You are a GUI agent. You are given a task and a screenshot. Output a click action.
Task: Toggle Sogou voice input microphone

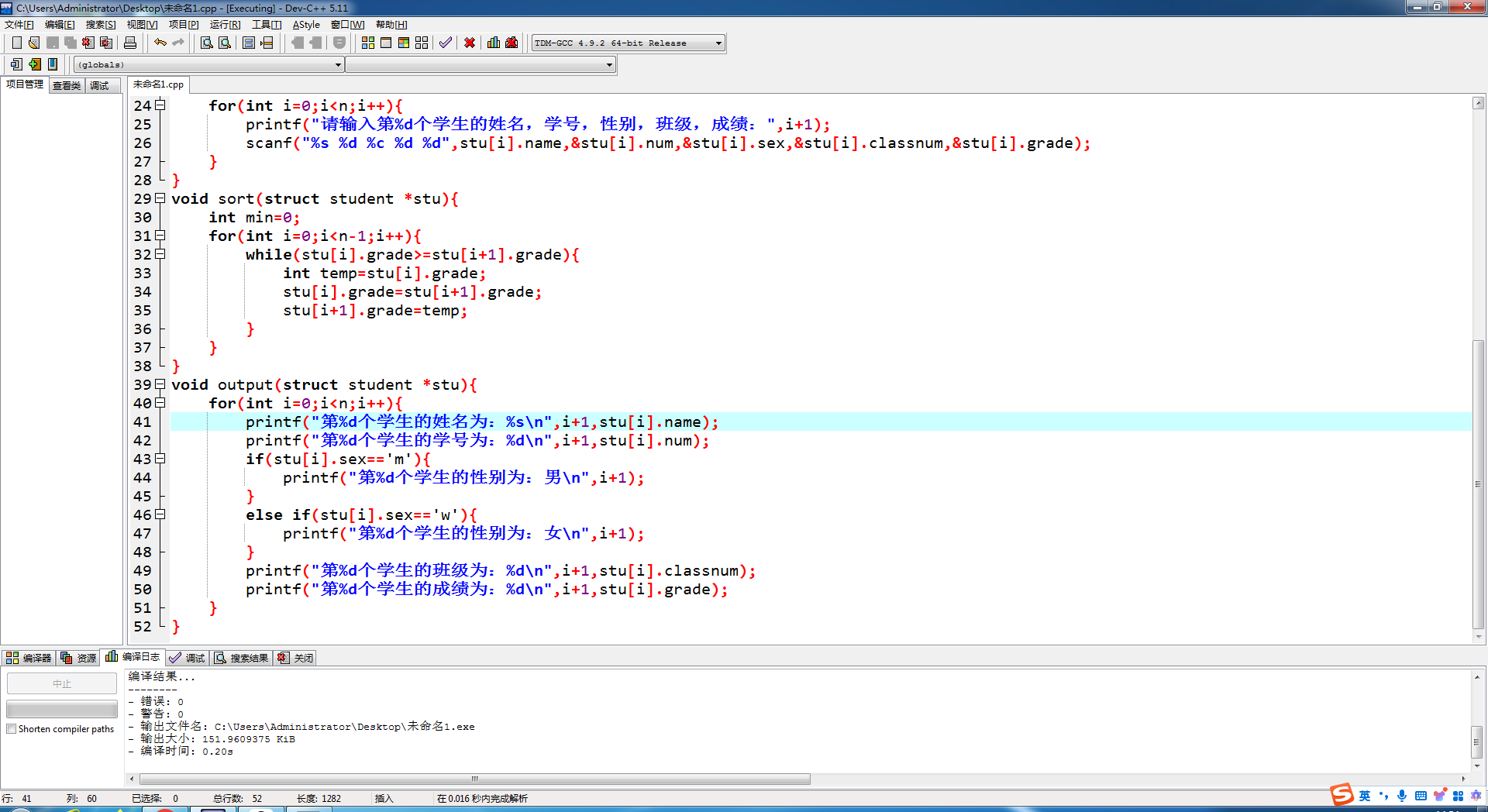1402,796
